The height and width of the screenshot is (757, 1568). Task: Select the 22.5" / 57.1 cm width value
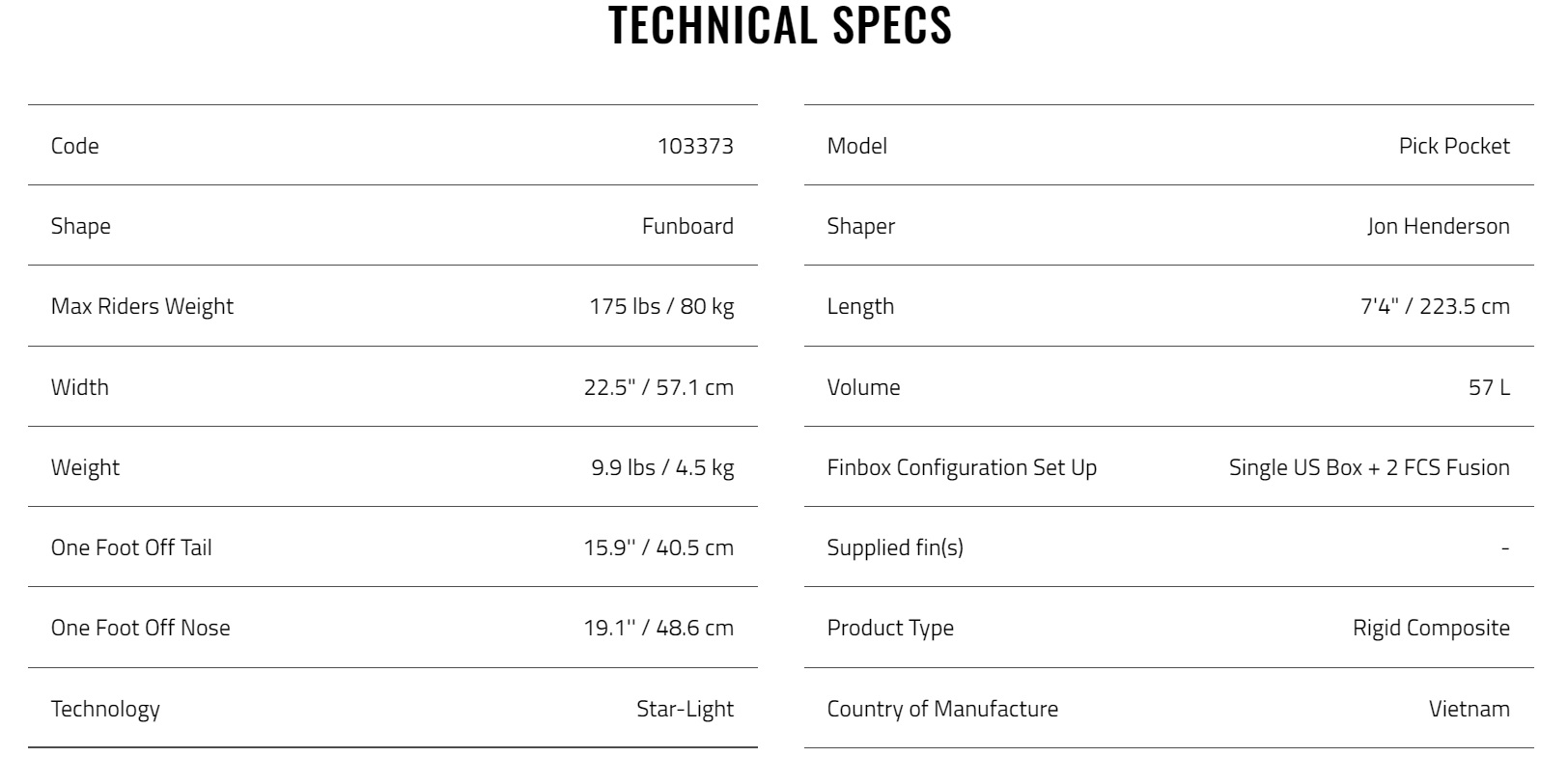(x=658, y=387)
